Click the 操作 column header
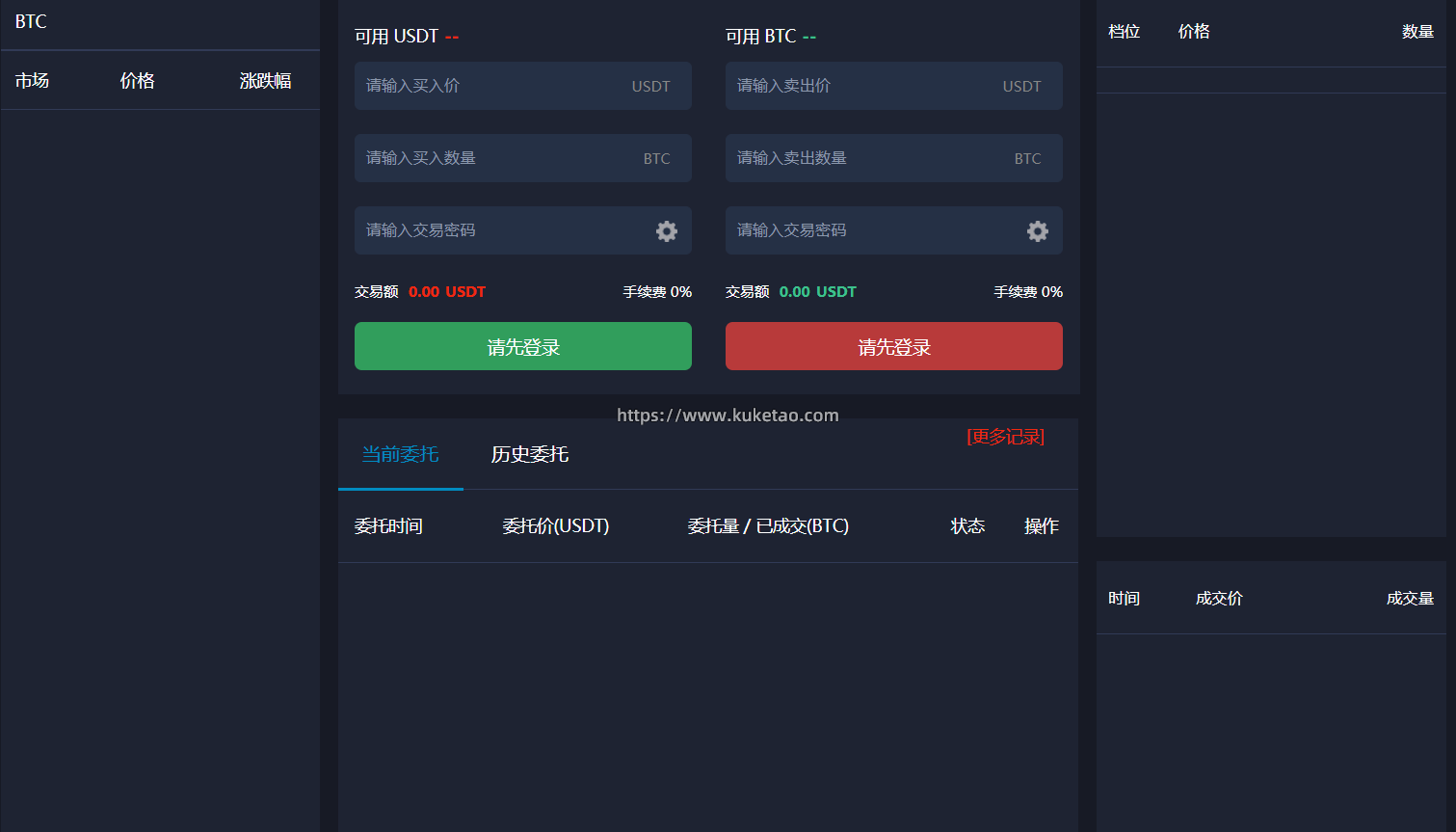 1042,526
